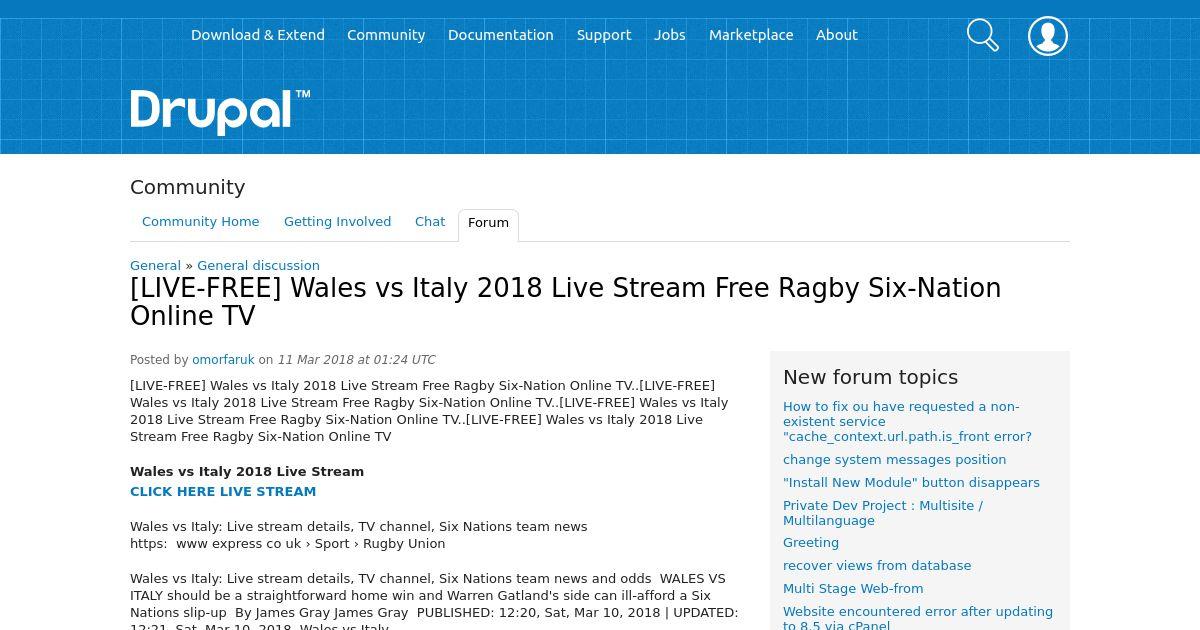1200x630 pixels.
Task: Open the user account icon
Action: [1047, 35]
